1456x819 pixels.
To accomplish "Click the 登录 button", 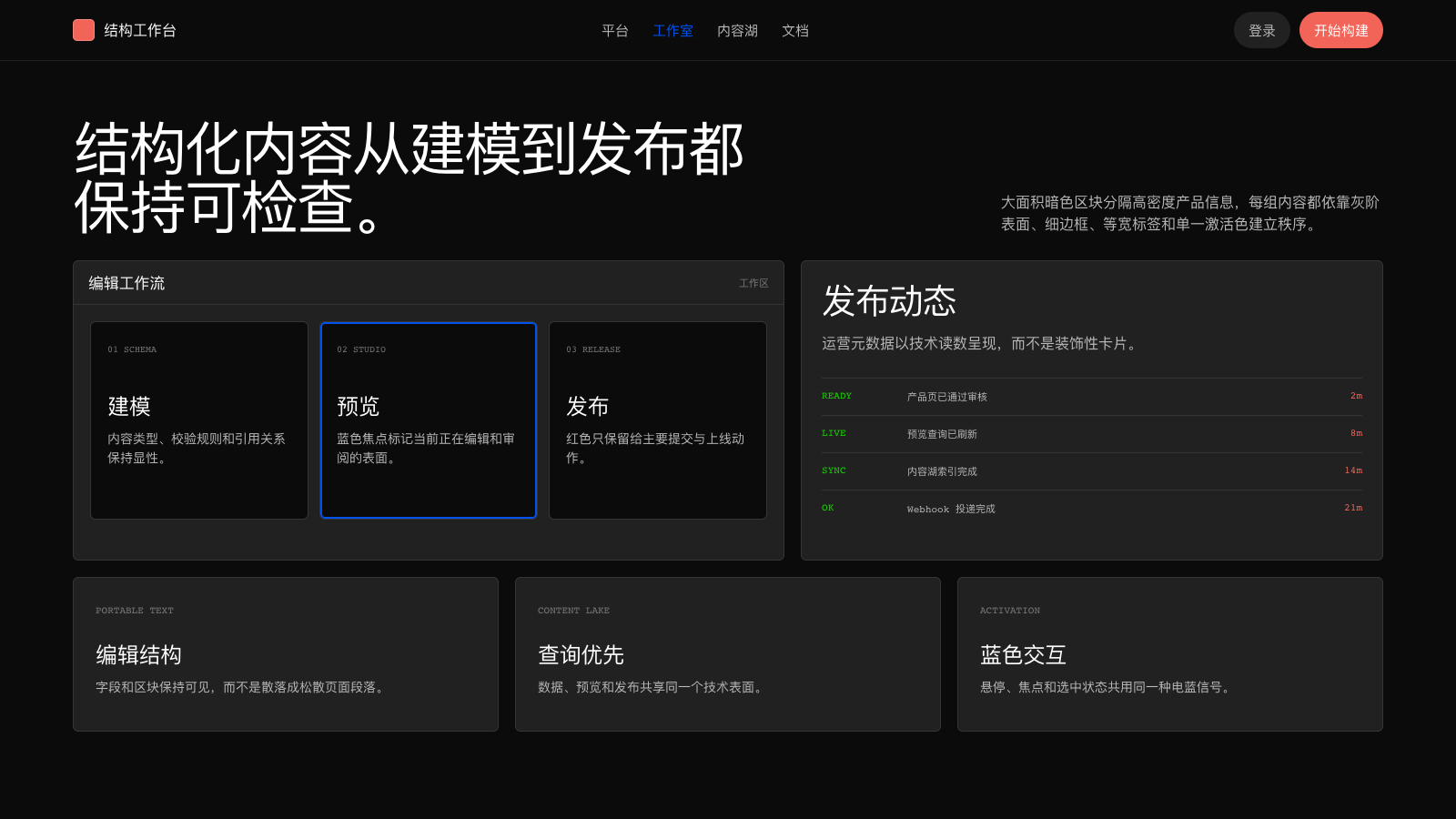I will [x=1262, y=30].
